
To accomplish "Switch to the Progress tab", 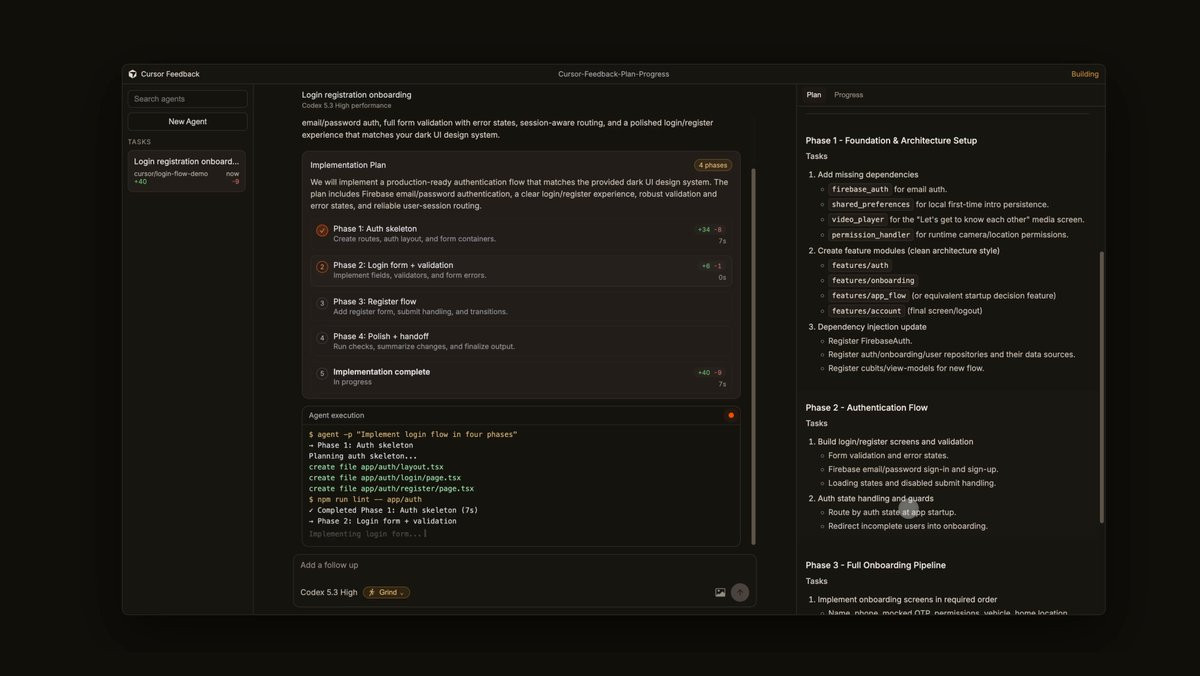I will click(848, 95).
